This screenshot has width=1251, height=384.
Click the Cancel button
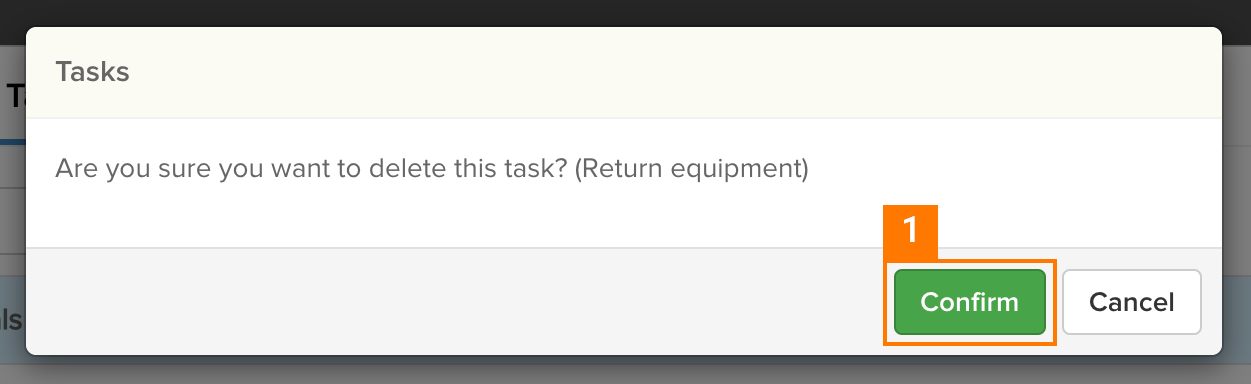click(1131, 301)
